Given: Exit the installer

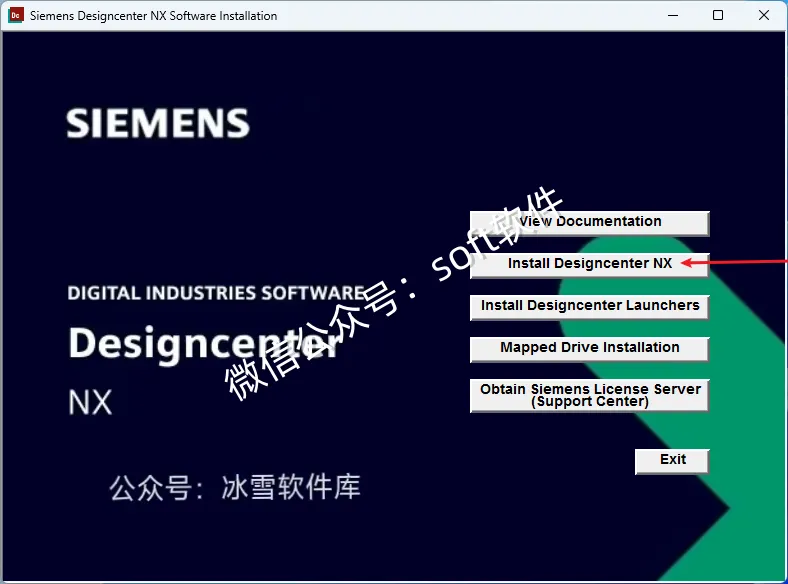Looking at the screenshot, I should pos(672,461).
